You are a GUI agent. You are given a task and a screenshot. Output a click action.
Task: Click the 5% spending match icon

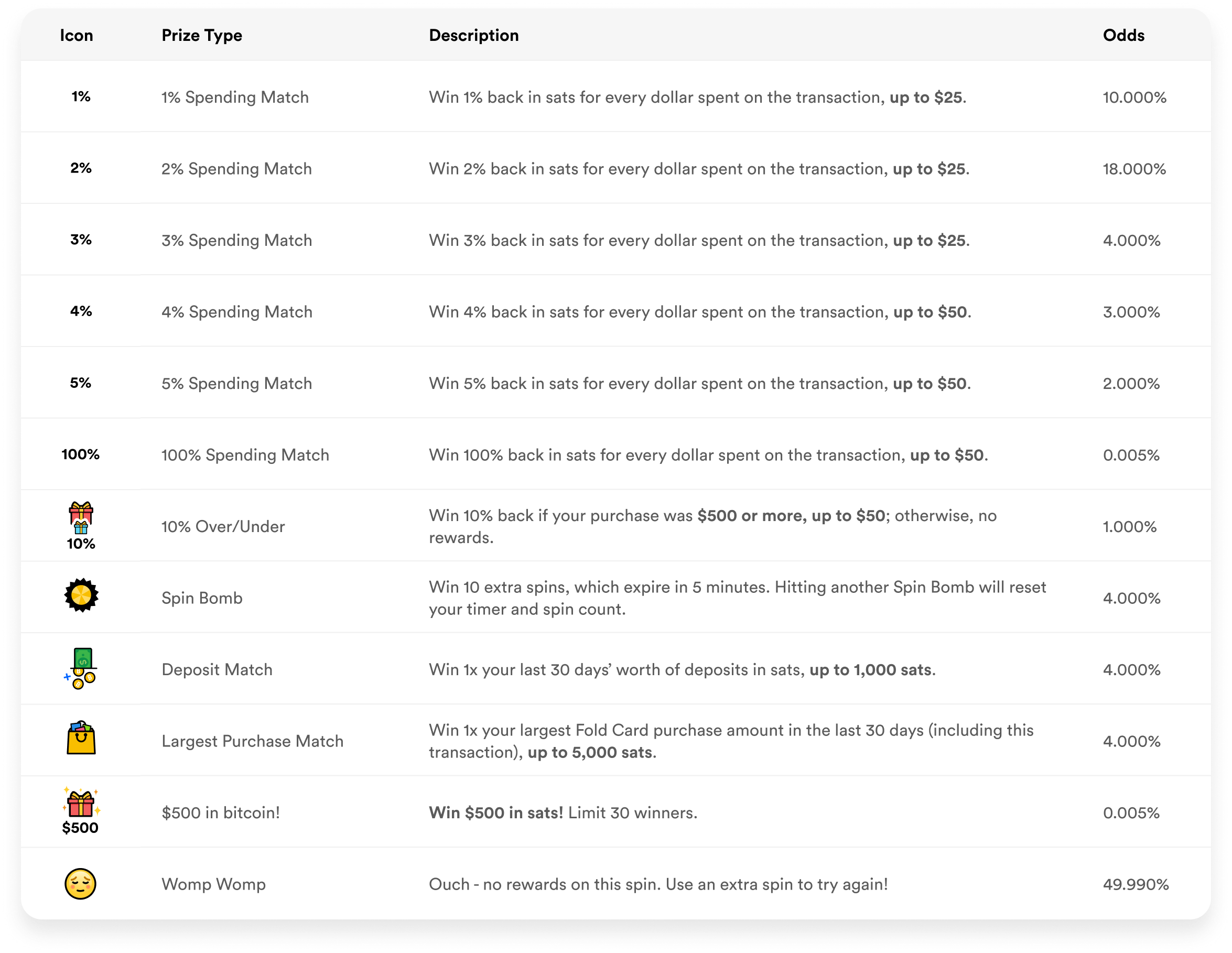point(80,383)
